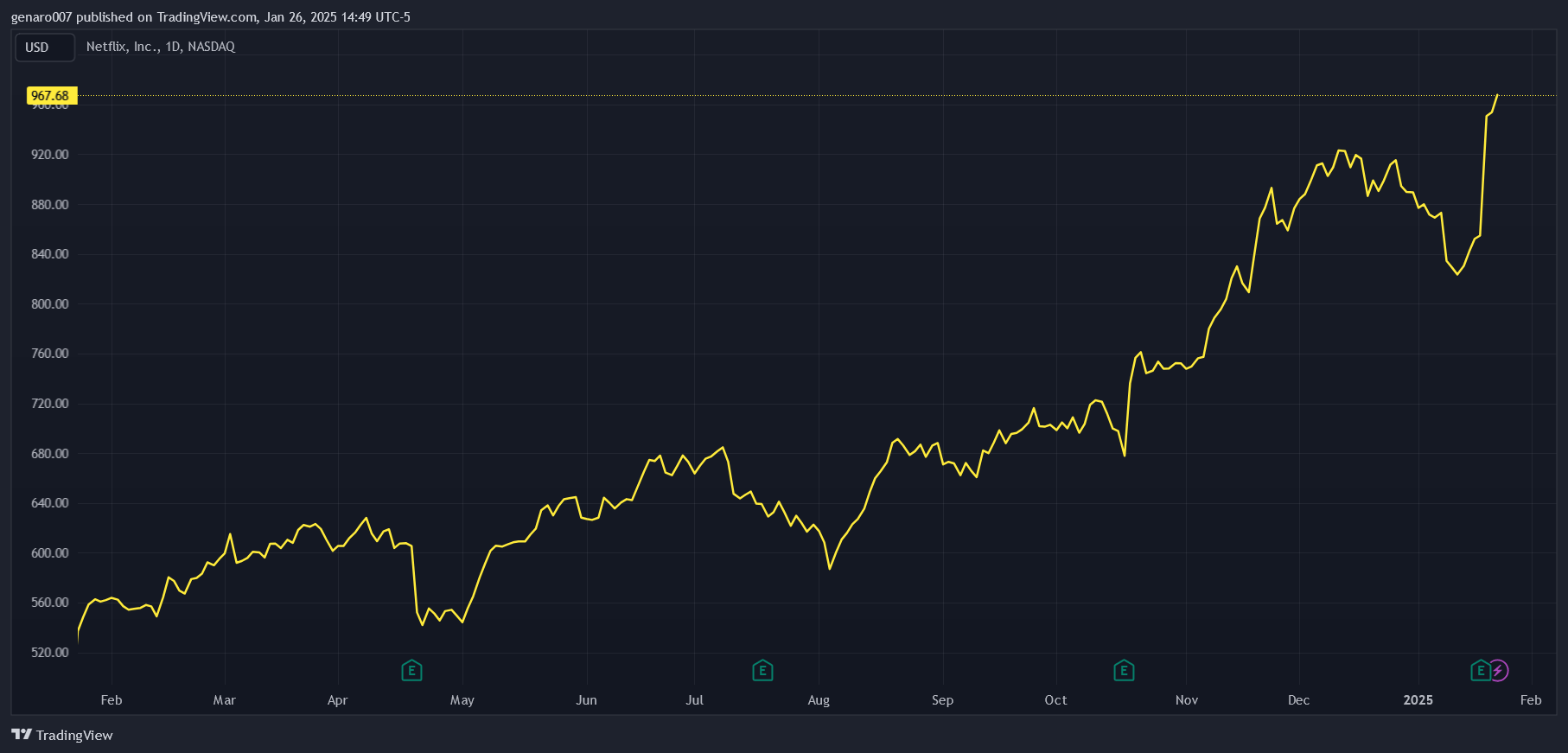Screen dimensions: 1568x753
Task: Click the yellow 967.68 price label
Action: (x=51, y=96)
